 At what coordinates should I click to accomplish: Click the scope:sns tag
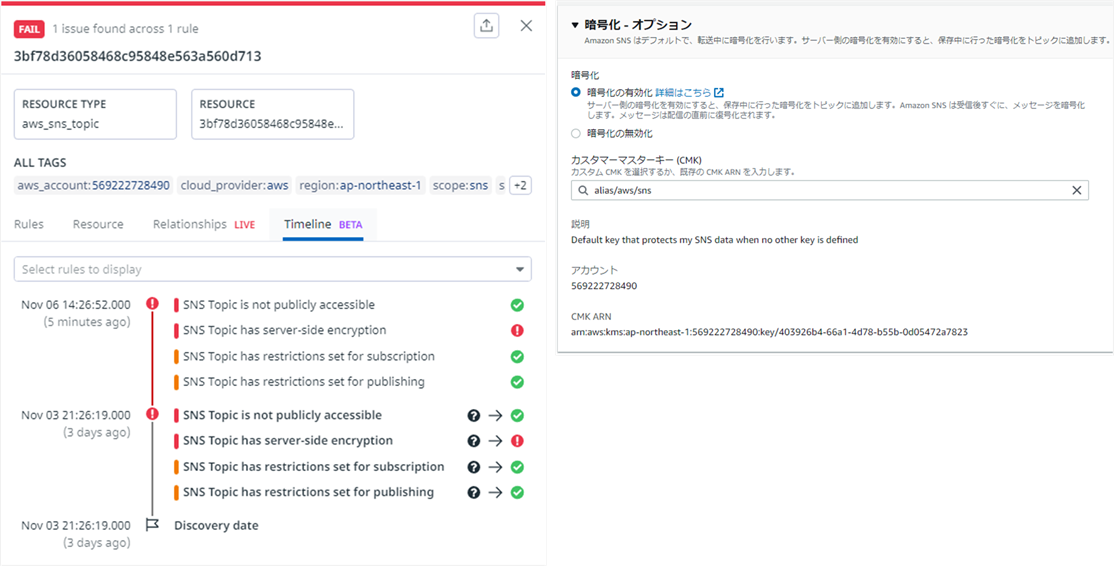(x=460, y=185)
